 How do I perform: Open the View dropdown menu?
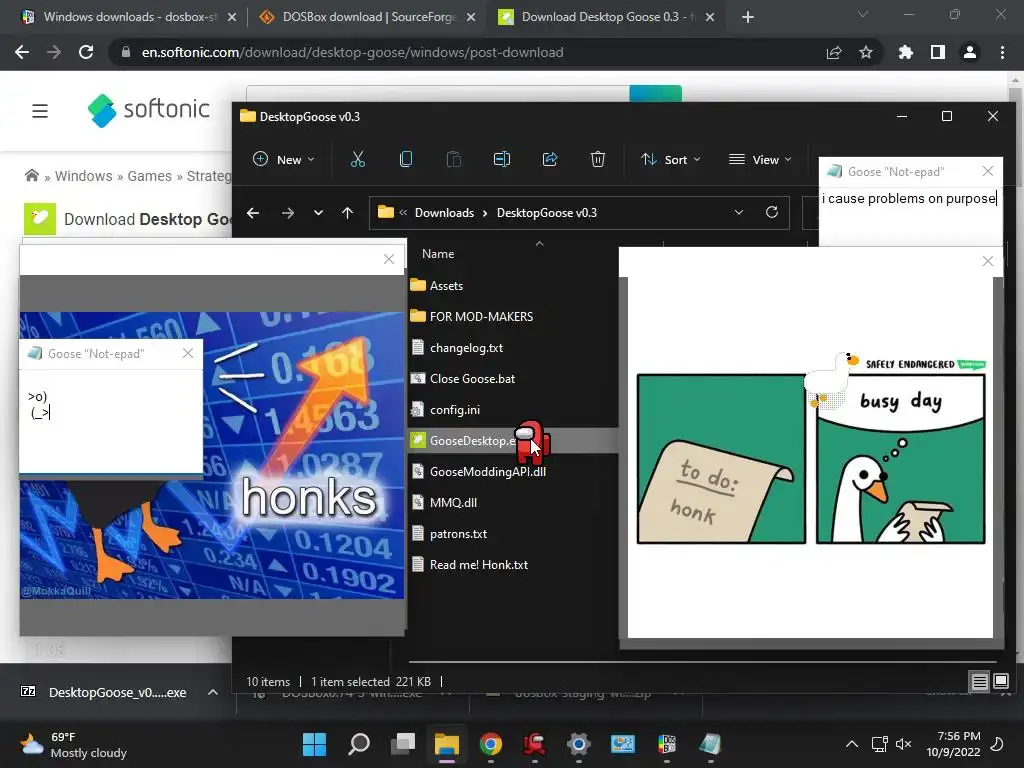760,159
